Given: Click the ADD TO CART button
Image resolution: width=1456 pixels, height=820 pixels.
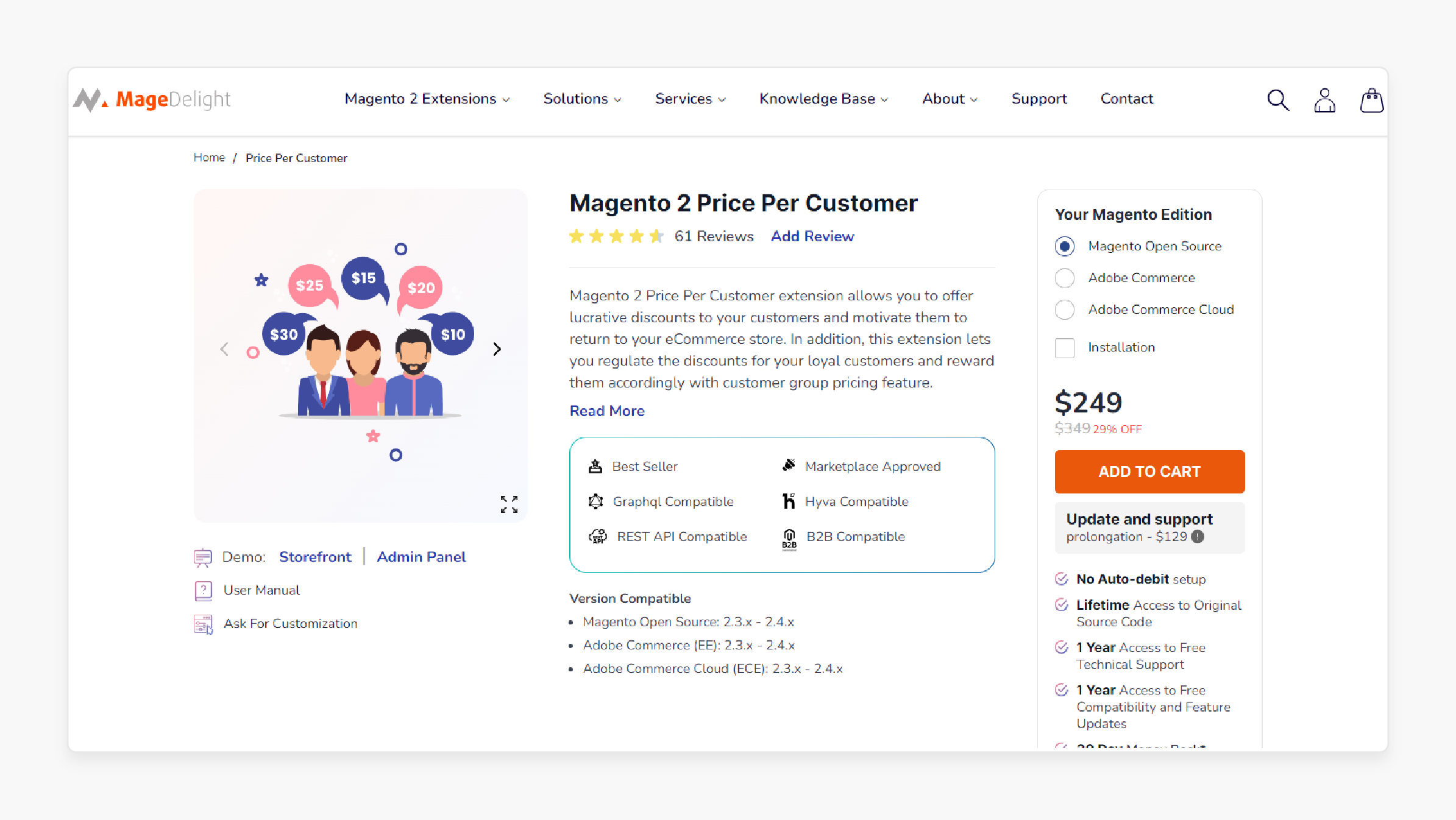Looking at the screenshot, I should pos(1149,472).
